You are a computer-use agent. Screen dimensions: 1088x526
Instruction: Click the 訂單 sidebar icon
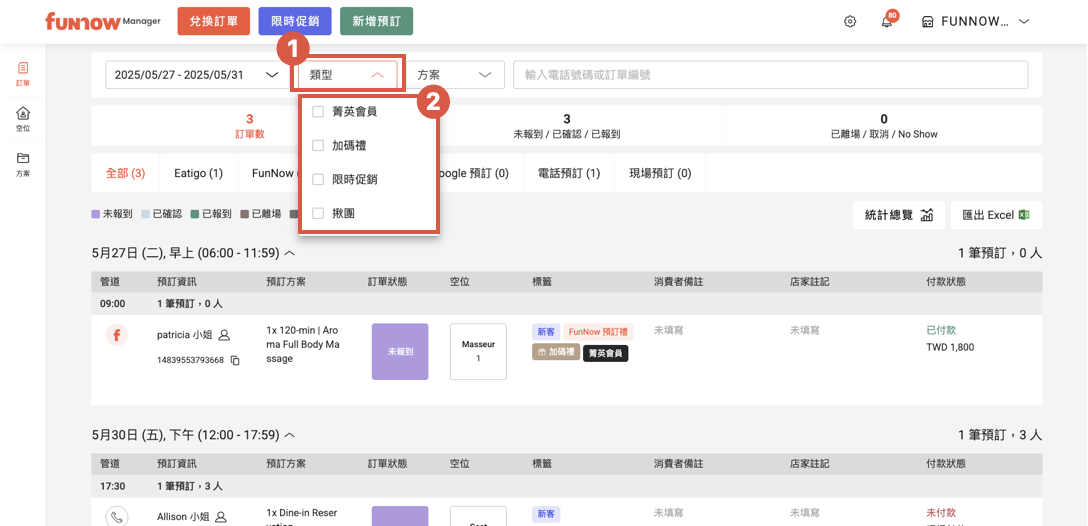pyautogui.click(x=23, y=74)
